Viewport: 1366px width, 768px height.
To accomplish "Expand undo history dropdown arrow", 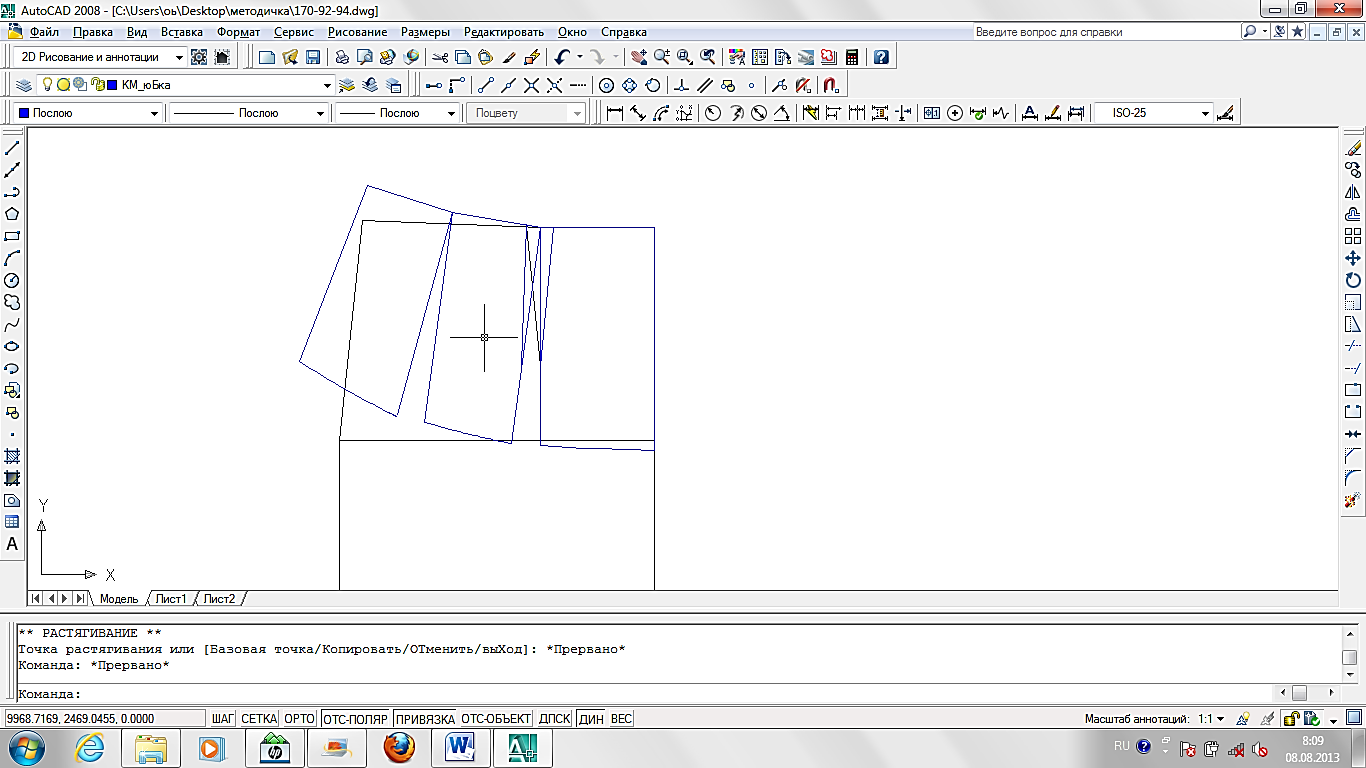I will click(x=580, y=57).
